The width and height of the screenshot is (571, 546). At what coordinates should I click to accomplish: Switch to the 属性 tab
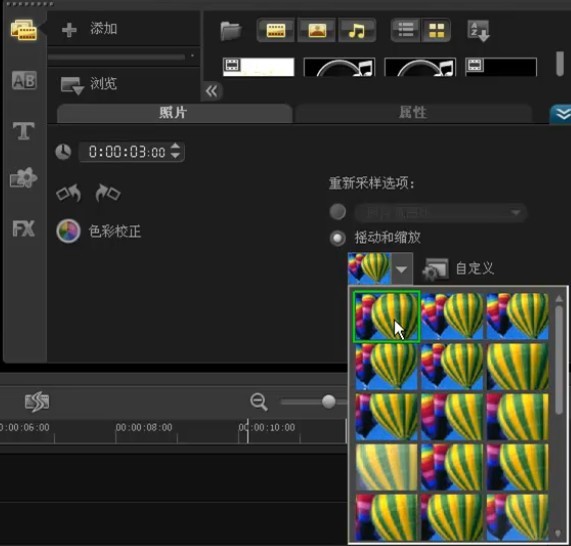click(413, 113)
